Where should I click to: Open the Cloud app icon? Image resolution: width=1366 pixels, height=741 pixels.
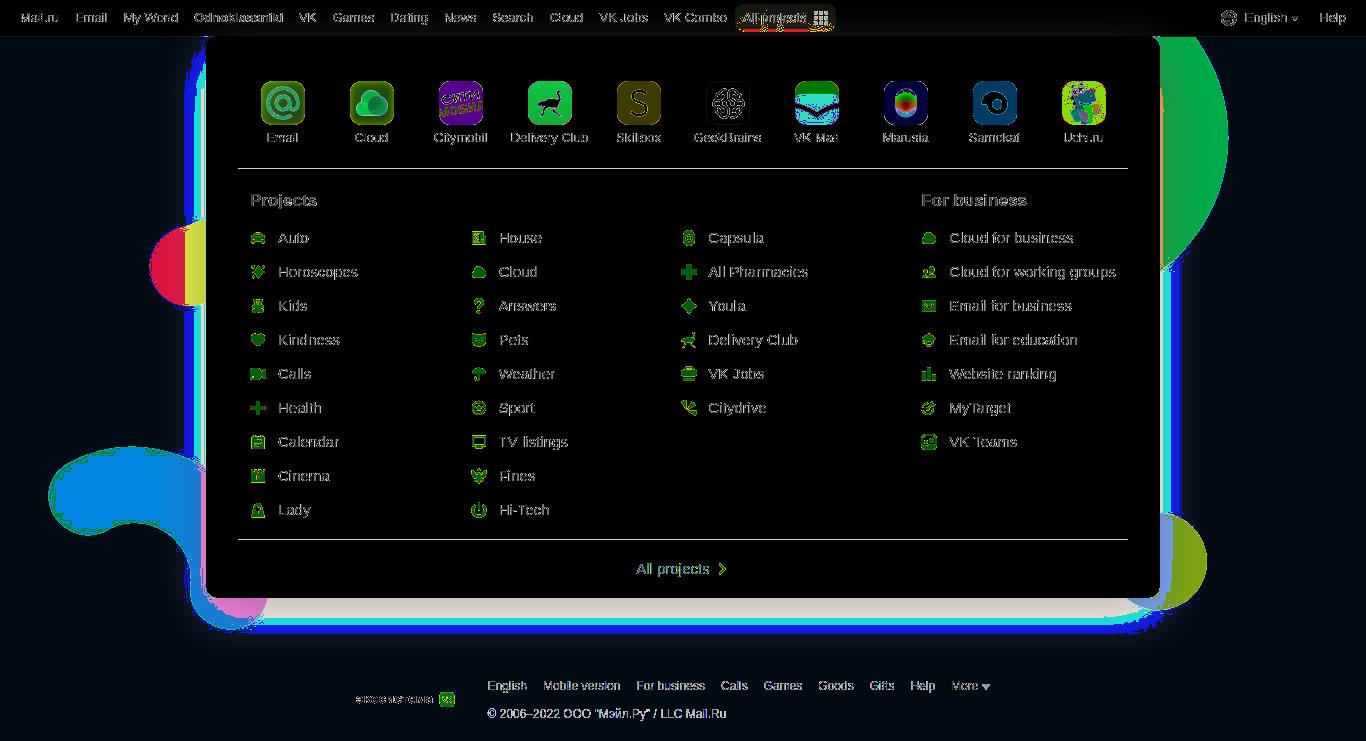pos(371,103)
